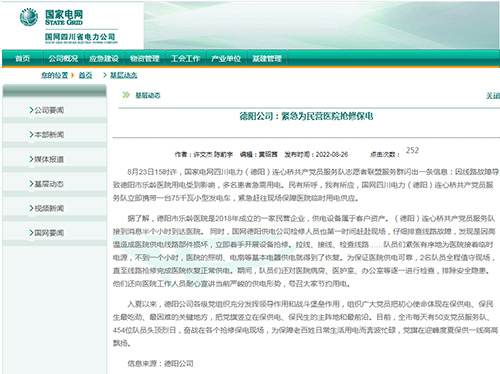The height and width of the screenshot is (374, 500).
Task: Click the 信息来源：德阳公司 source line
Action: click(x=160, y=363)
